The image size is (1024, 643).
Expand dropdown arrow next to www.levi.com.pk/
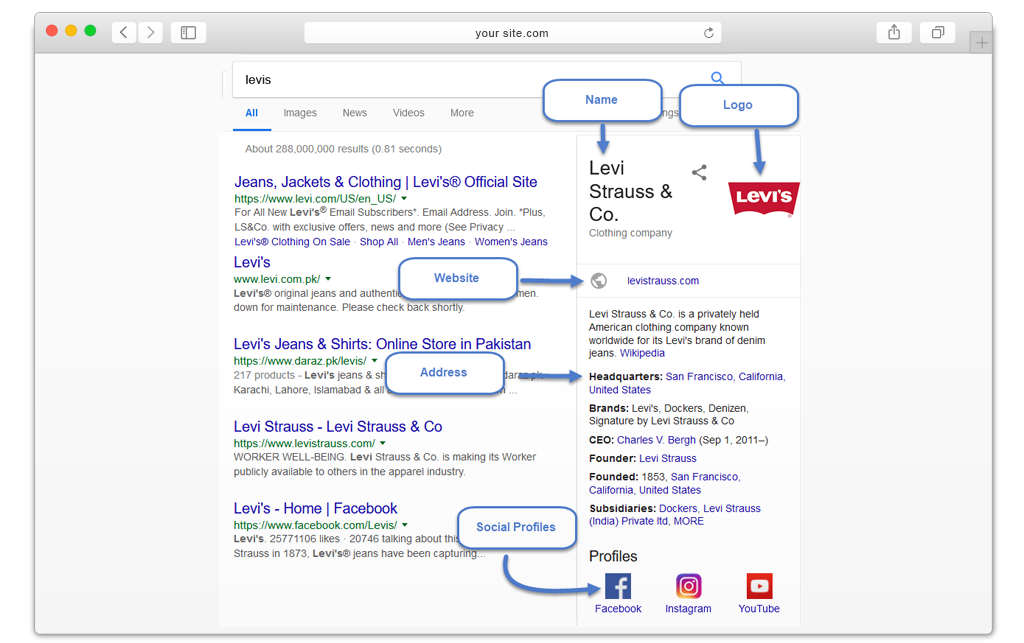[328, 279]
